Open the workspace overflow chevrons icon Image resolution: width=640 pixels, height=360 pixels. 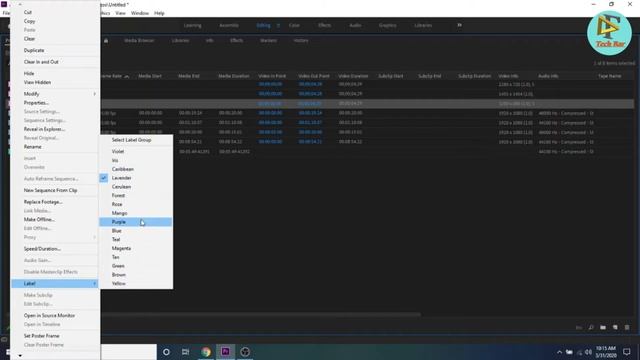[x=460, y=25]
